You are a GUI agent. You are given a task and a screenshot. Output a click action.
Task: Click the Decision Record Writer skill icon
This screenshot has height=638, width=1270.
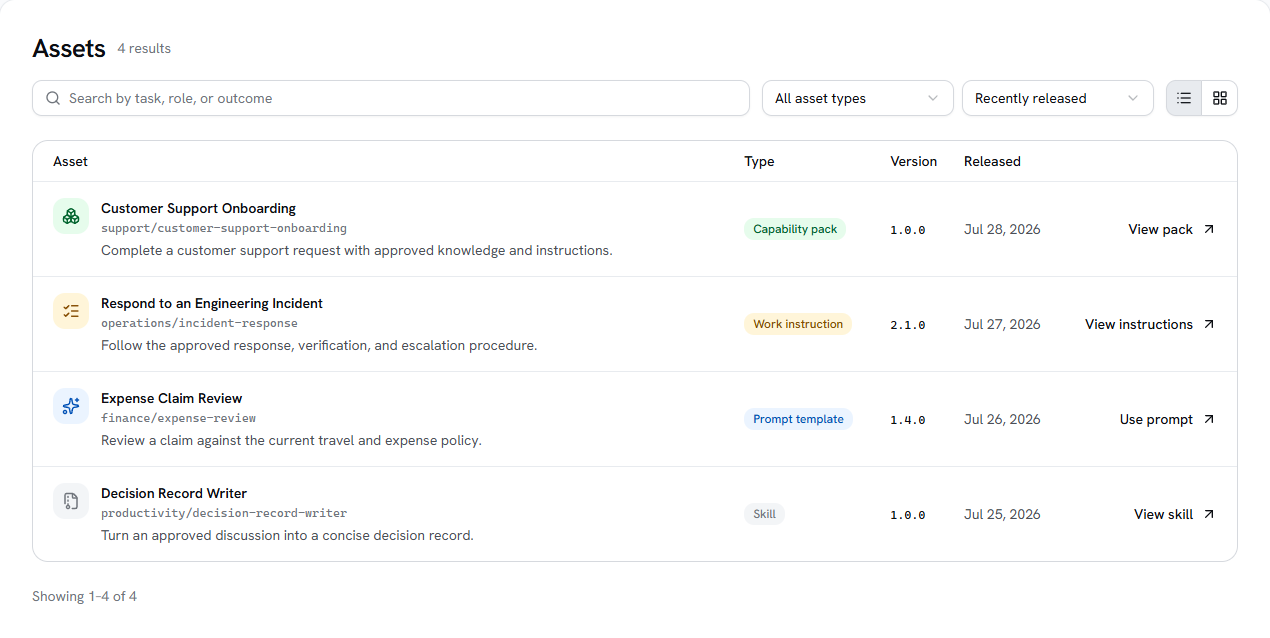(x=71, y=501)
